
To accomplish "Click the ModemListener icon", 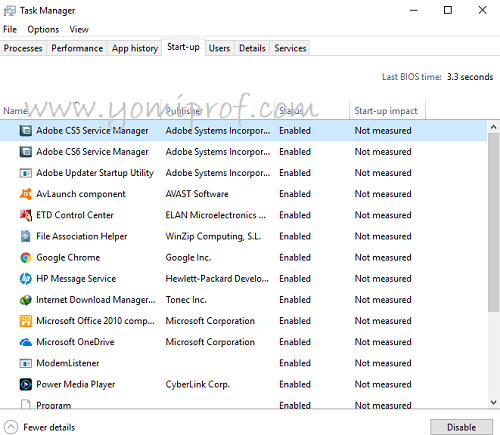I will coord(26,363).
